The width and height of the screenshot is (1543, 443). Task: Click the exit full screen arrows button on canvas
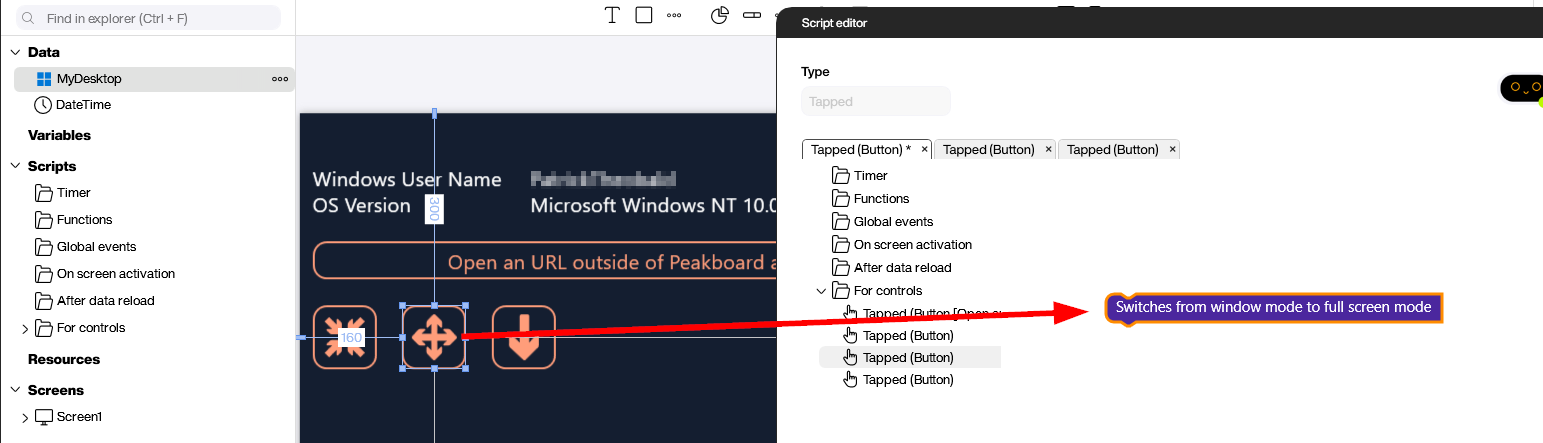pyautogui.click(x=344, y=337)
